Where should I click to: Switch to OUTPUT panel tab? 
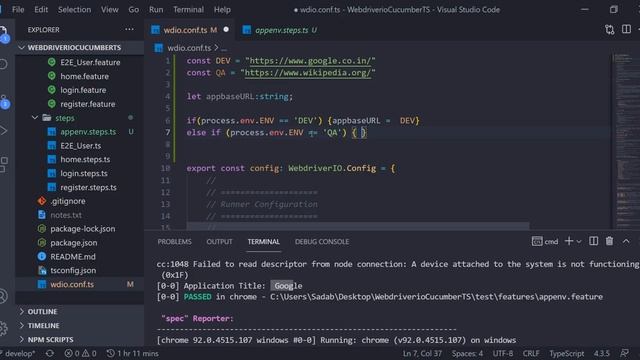219,242
